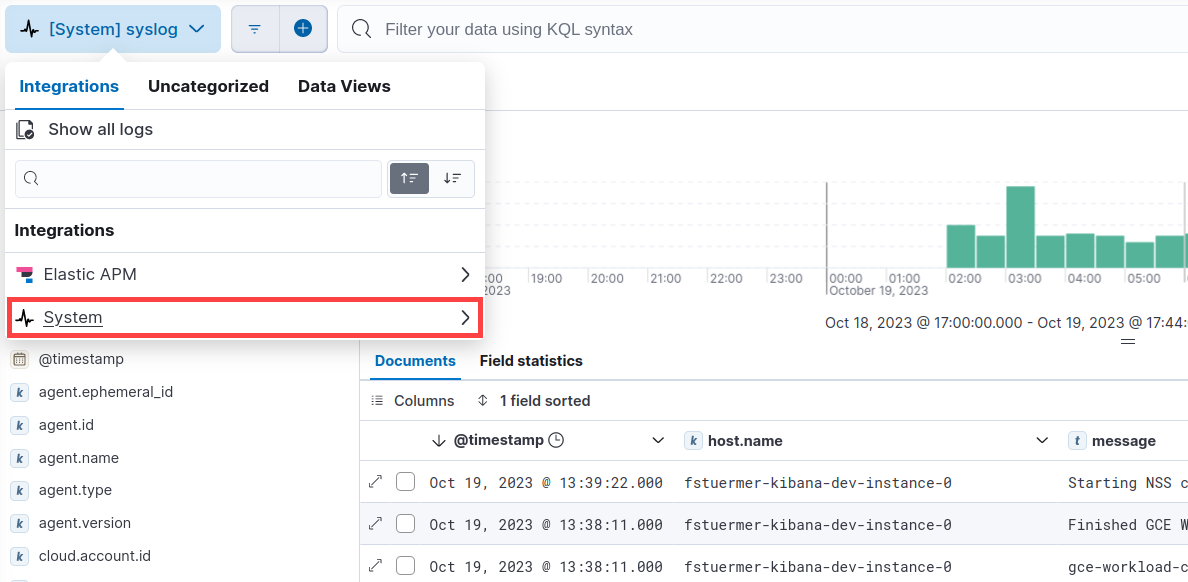Click the tallest histogram bar at 03:00
The image size is (1188, 582).
point(1020,226)
